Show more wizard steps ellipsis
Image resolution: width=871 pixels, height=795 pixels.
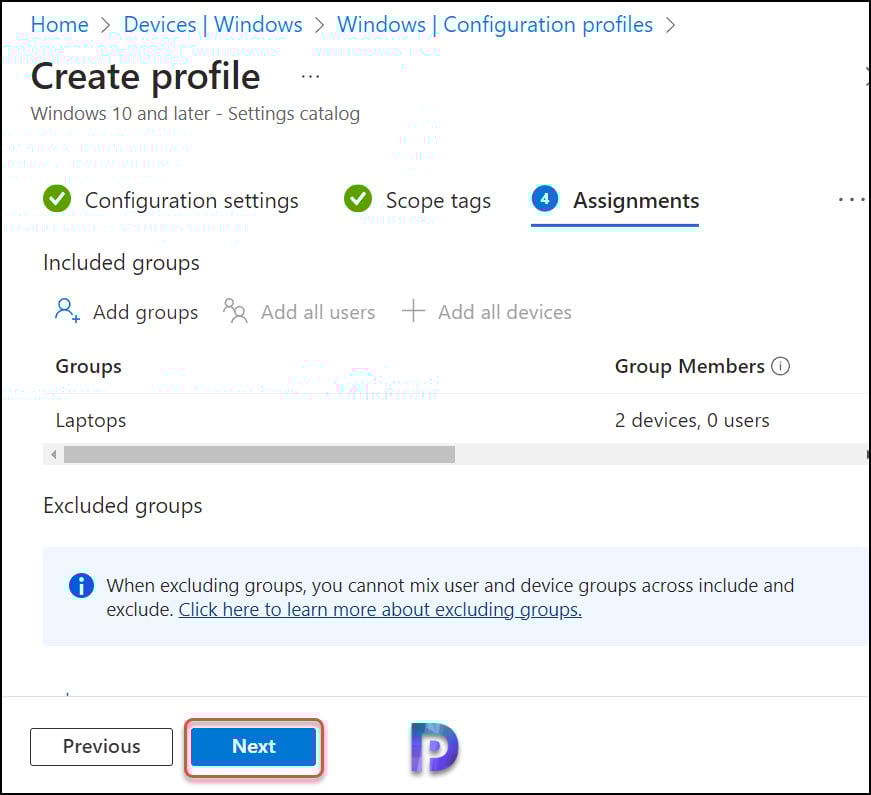(x=851, y=199)
